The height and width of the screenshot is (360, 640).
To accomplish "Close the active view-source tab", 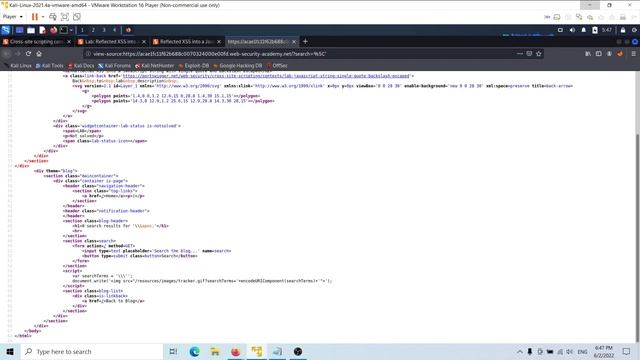I will point(294,42).
